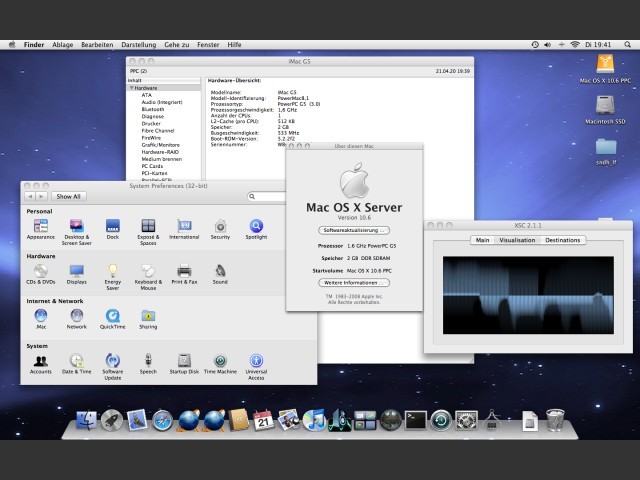Select the Visualisation tab in XSC
640x480 pixels.
(x=517, y=240)
